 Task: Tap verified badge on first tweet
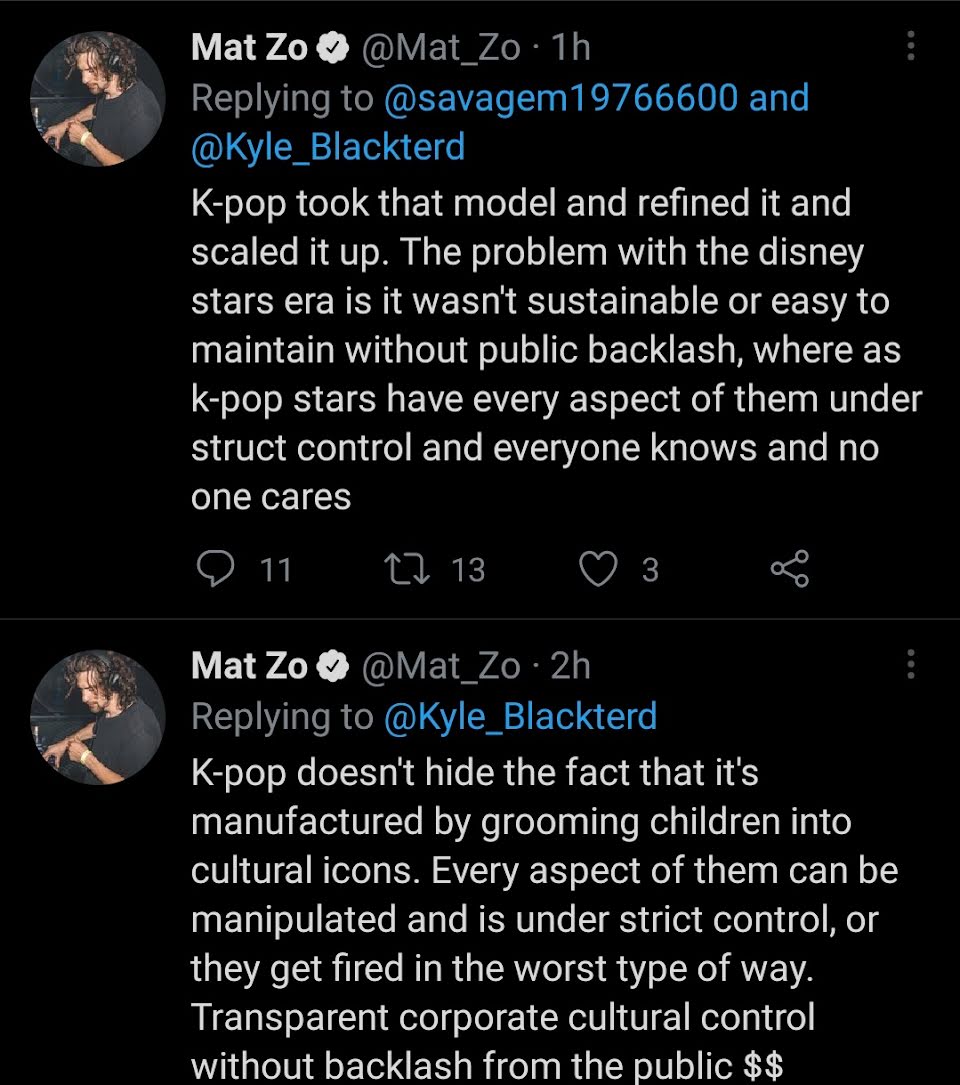click(333, 48)
